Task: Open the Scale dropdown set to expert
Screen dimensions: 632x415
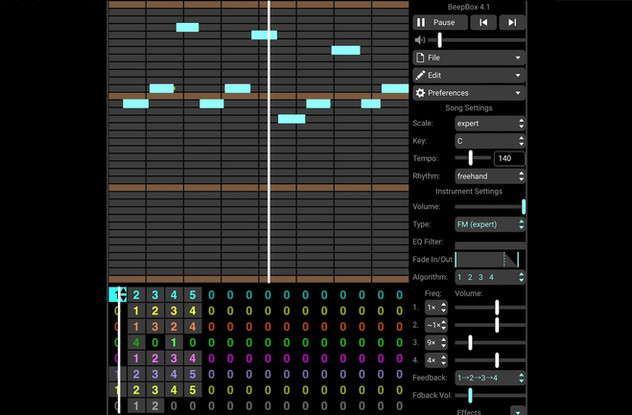Action: tap(489, 124)
